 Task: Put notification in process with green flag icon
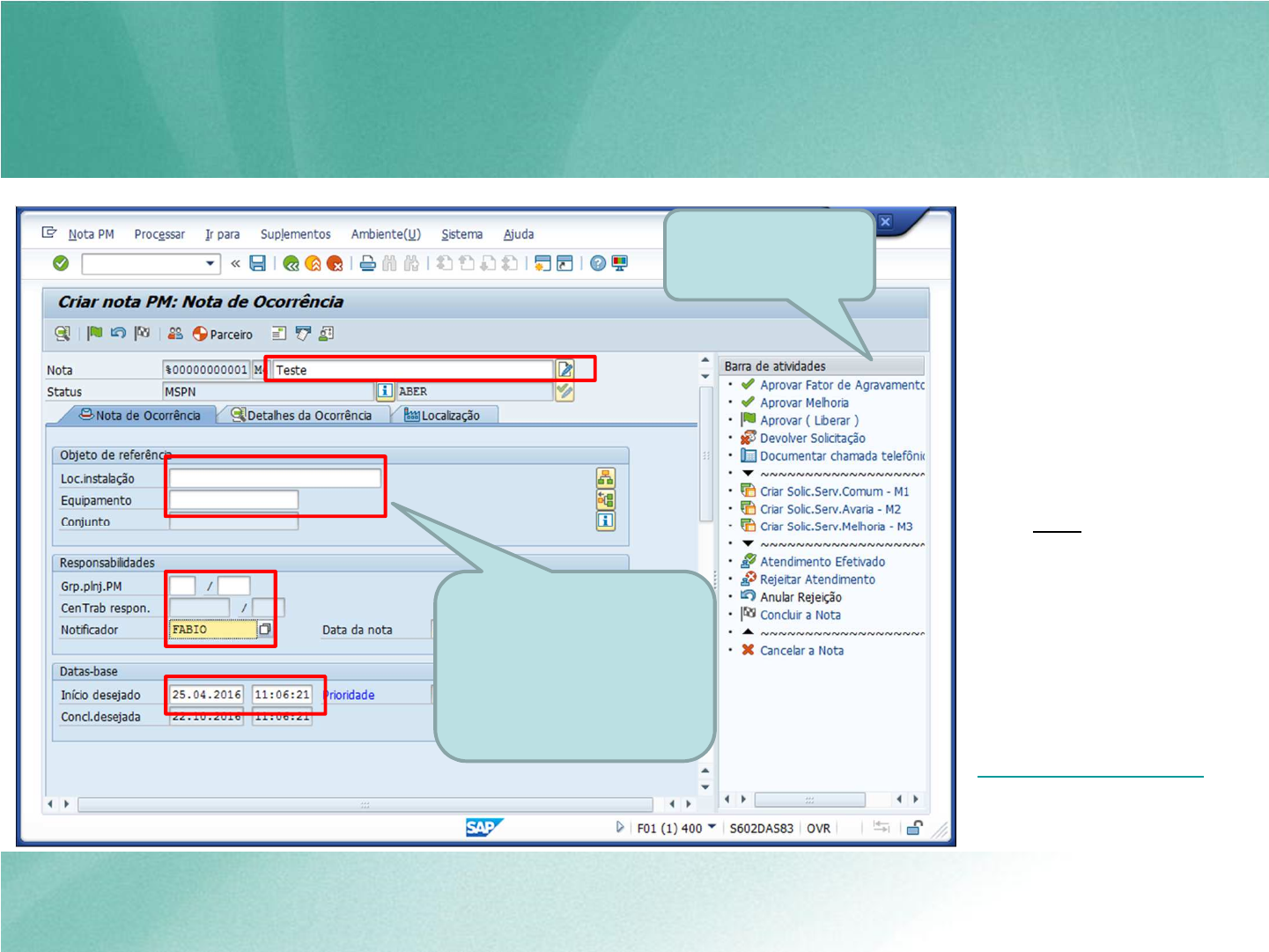click(95, 334)
